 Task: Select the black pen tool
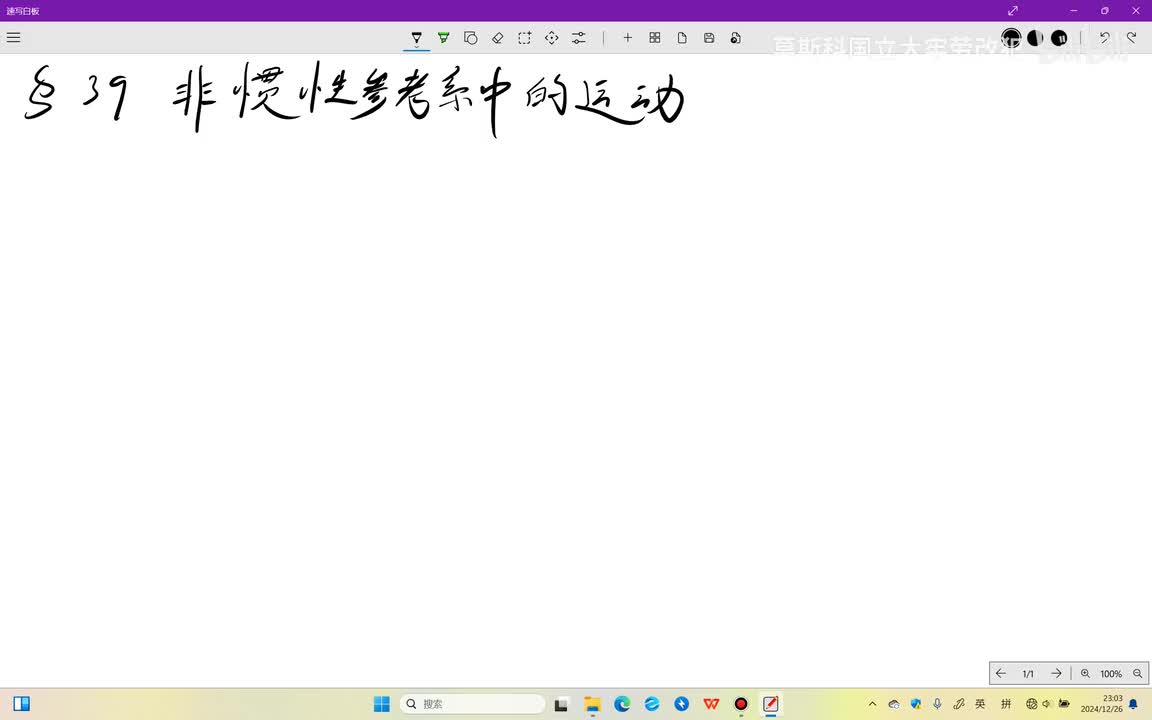point(417,37)
